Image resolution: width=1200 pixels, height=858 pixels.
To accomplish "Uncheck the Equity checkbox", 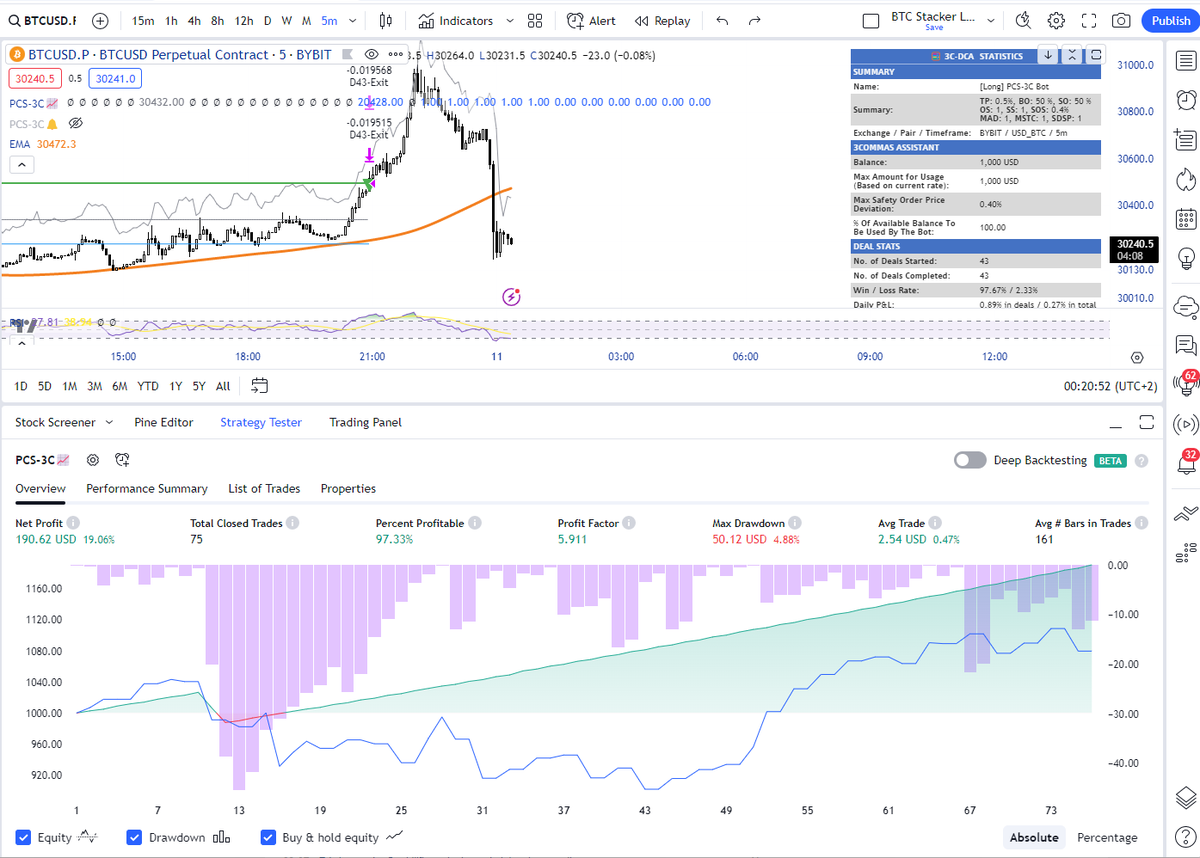I will pos(23,837).
